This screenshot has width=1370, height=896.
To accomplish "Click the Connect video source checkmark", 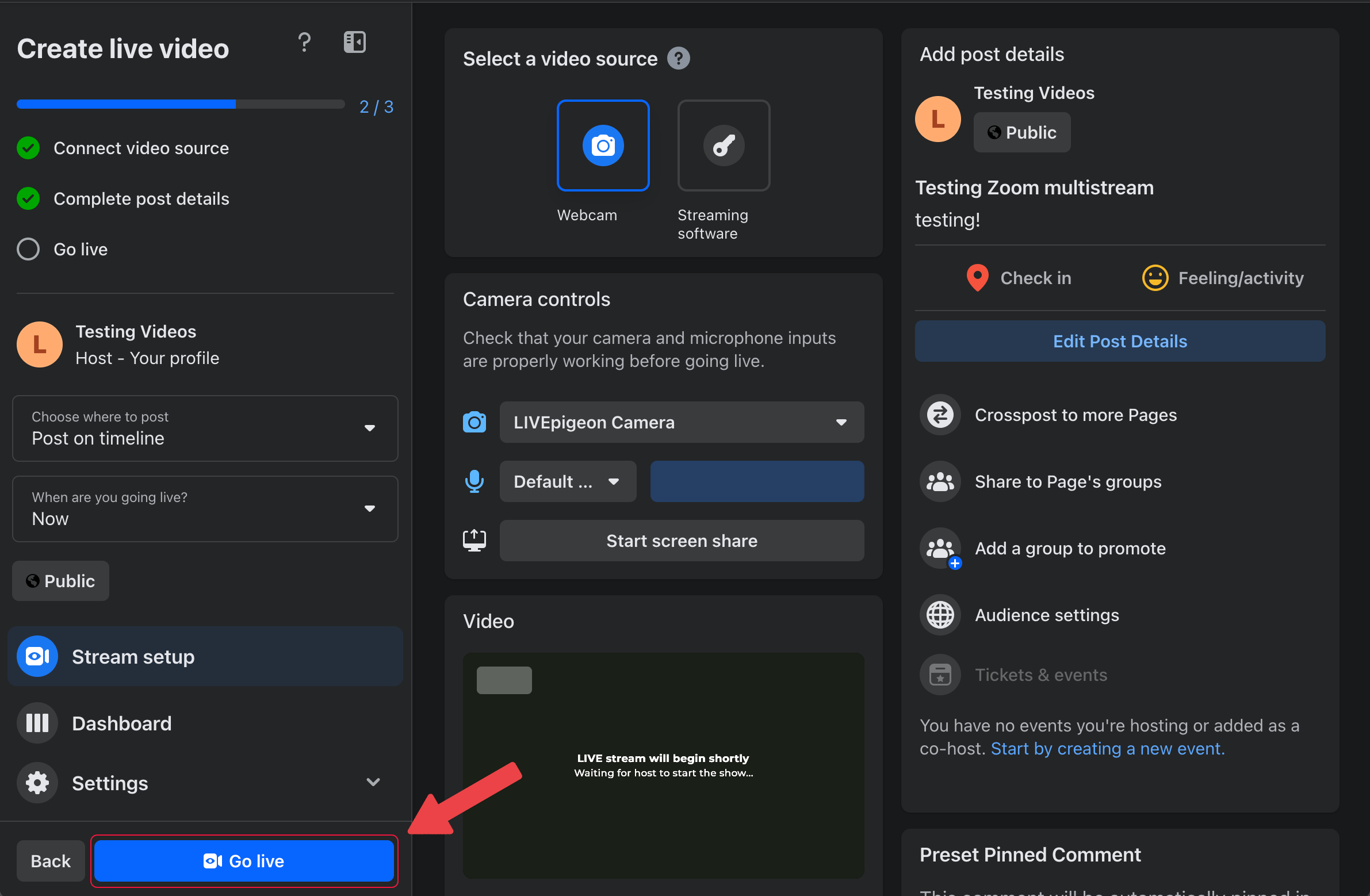I will pyautogui.click(x=28, y=148).
